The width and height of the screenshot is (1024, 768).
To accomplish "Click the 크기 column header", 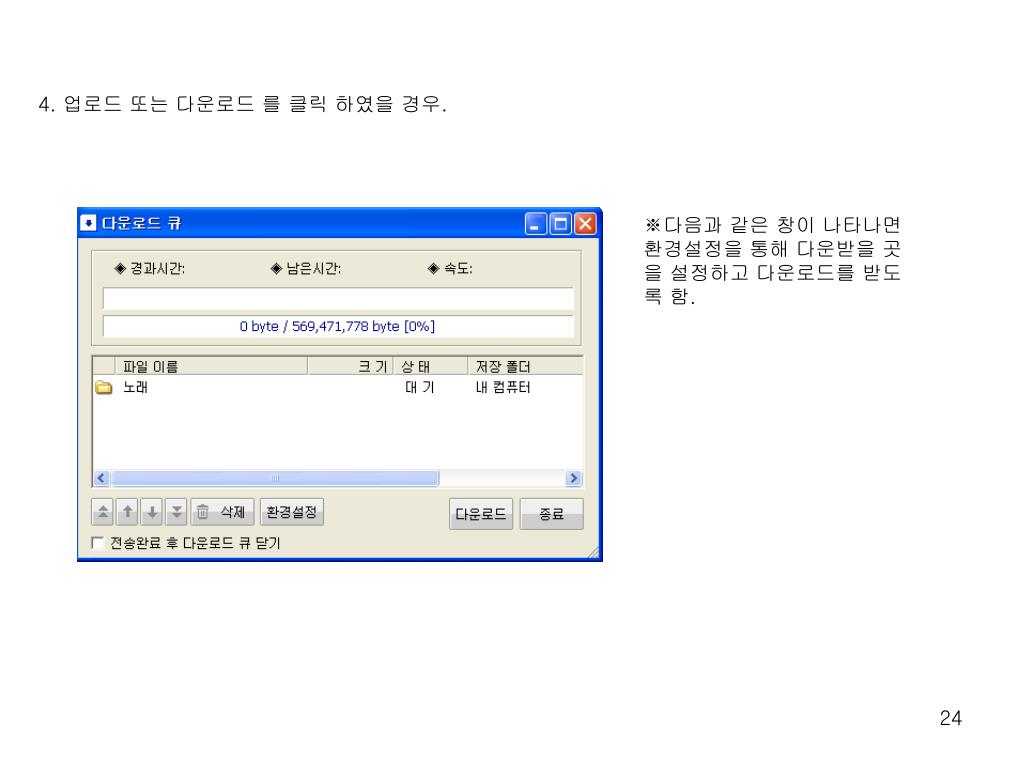I will click(350, 366).
